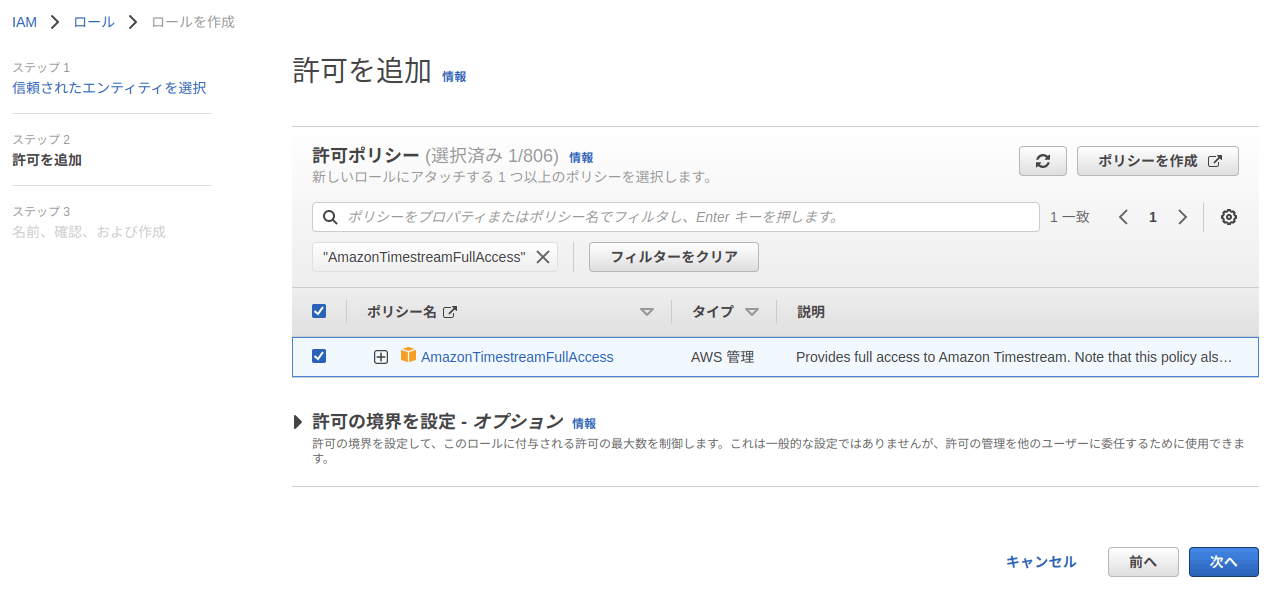Click the 次へ button
This screenshot has height=609, width=1280.
tap(1224, 562)
